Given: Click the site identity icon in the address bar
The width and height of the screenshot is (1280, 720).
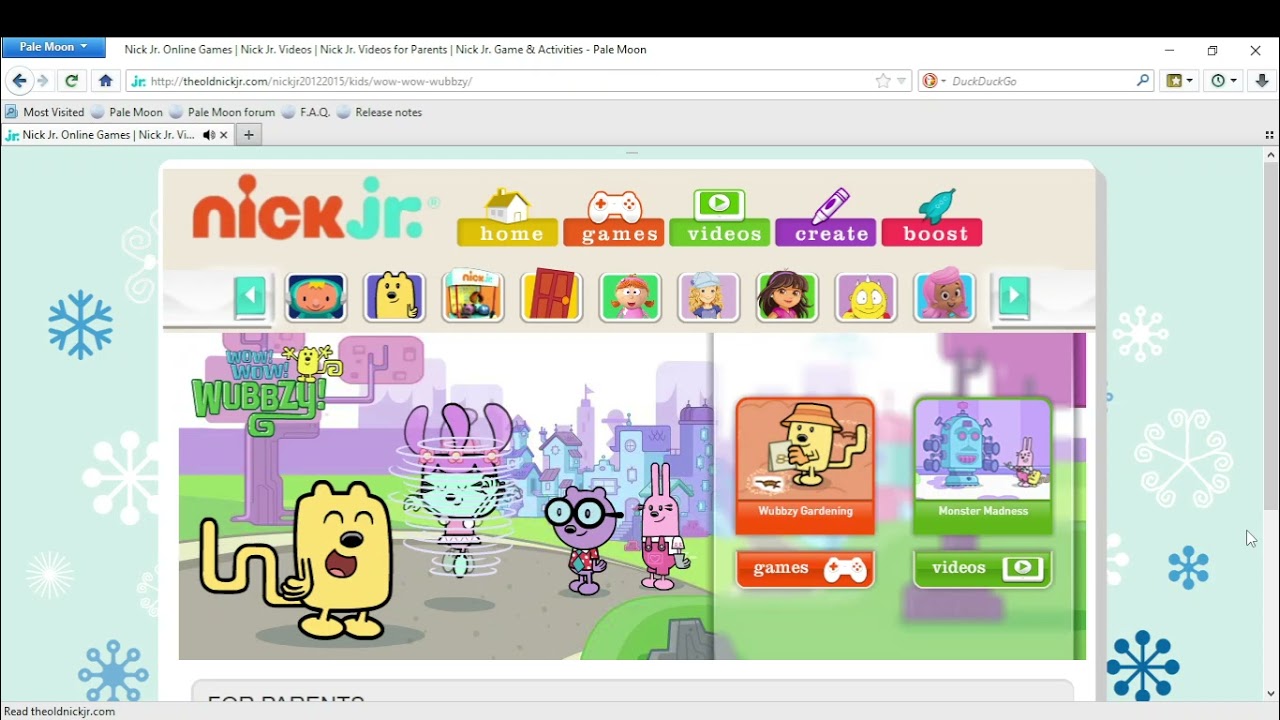Looking at the screenshot, I should pos(138,81).
